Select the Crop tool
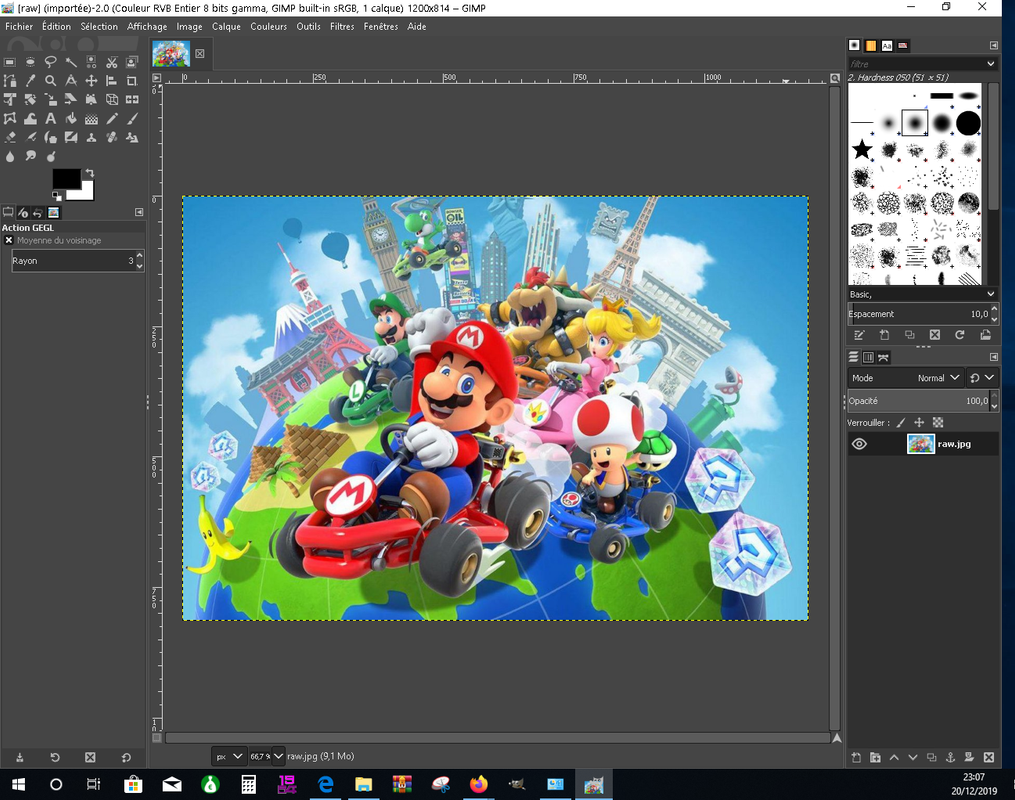 click(x=132, y=81)
